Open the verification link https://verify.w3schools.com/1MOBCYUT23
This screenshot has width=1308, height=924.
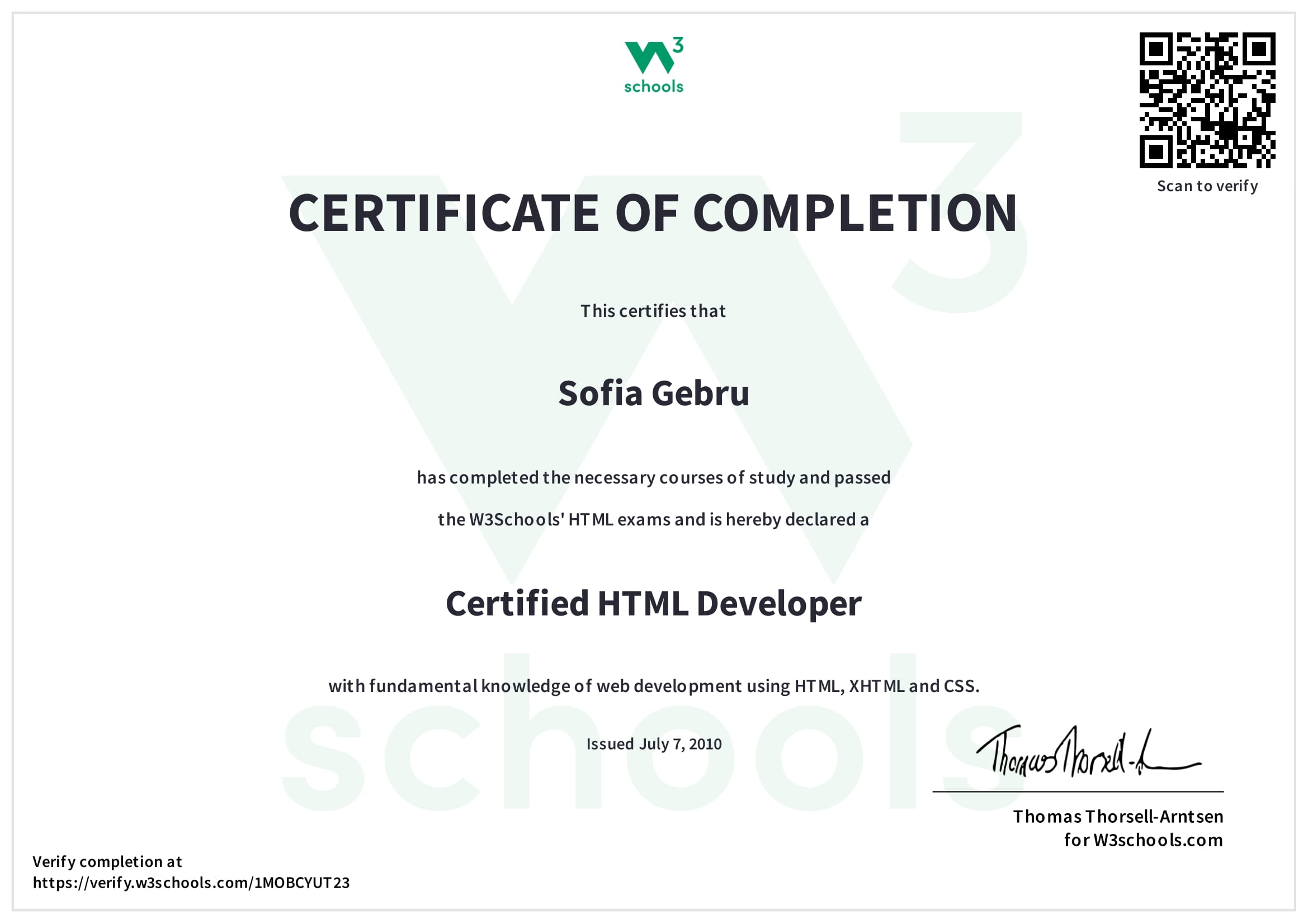[x=192, y=883]
